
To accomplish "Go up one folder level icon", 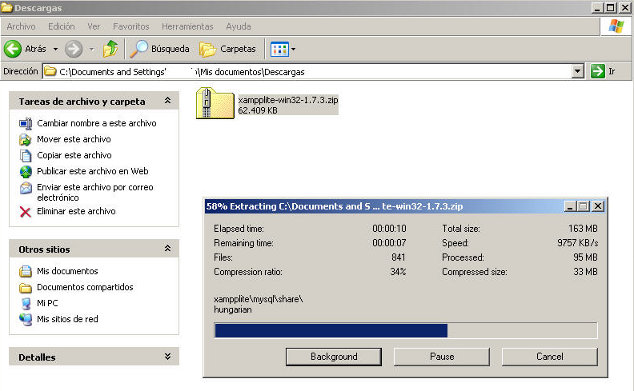I will pos(110,49).
